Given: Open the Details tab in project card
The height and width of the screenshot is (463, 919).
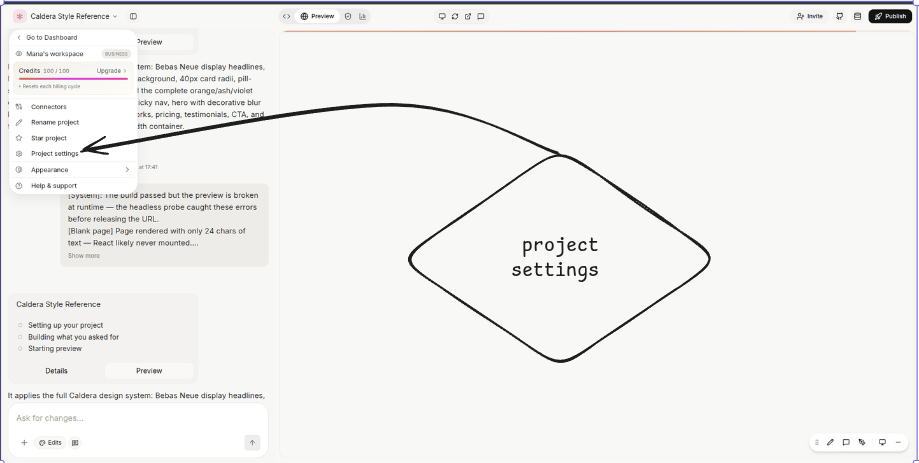Looking at the screenshot, I should tap(57, 371).
